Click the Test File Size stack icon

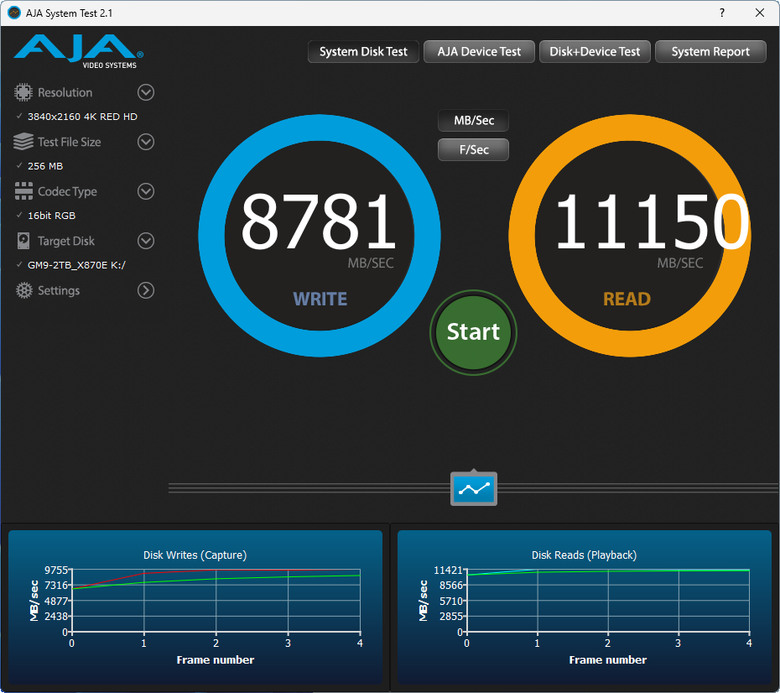23,142
